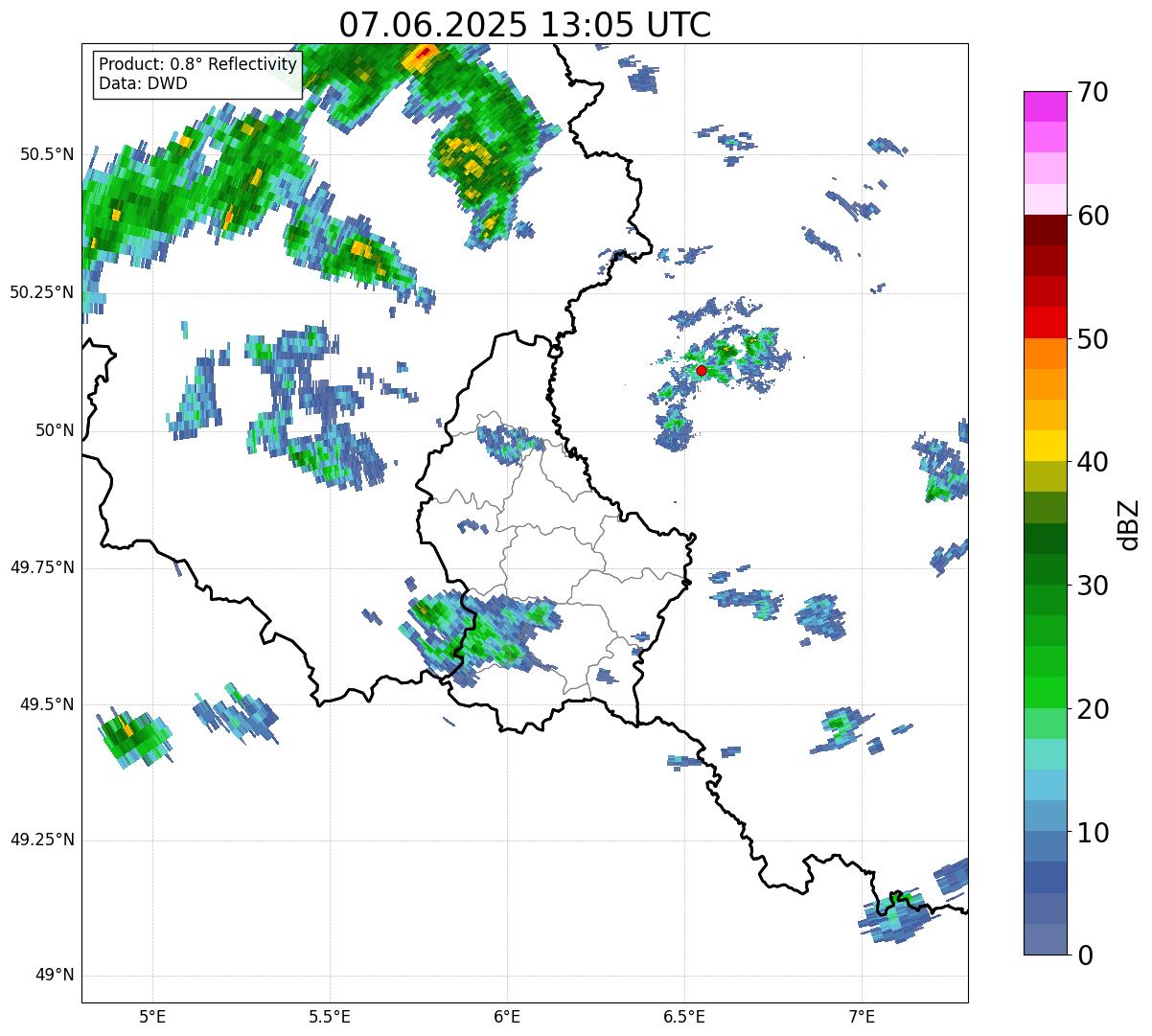
Task: Click the 49.75°N latitude label
Action: [x=42, y=567]
